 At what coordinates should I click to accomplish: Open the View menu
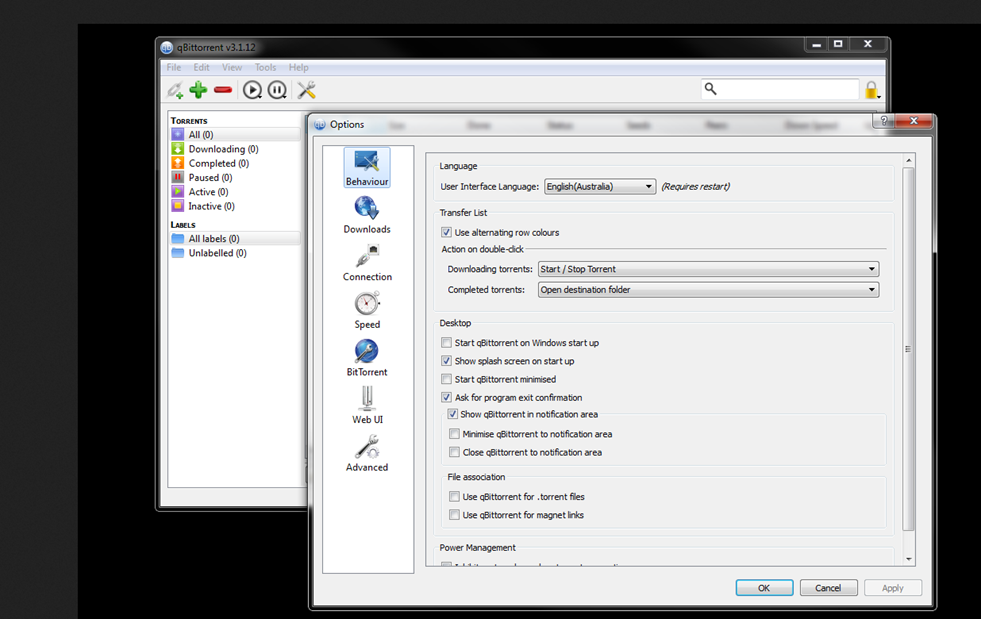pyautogui.click(x=231, y=67)
